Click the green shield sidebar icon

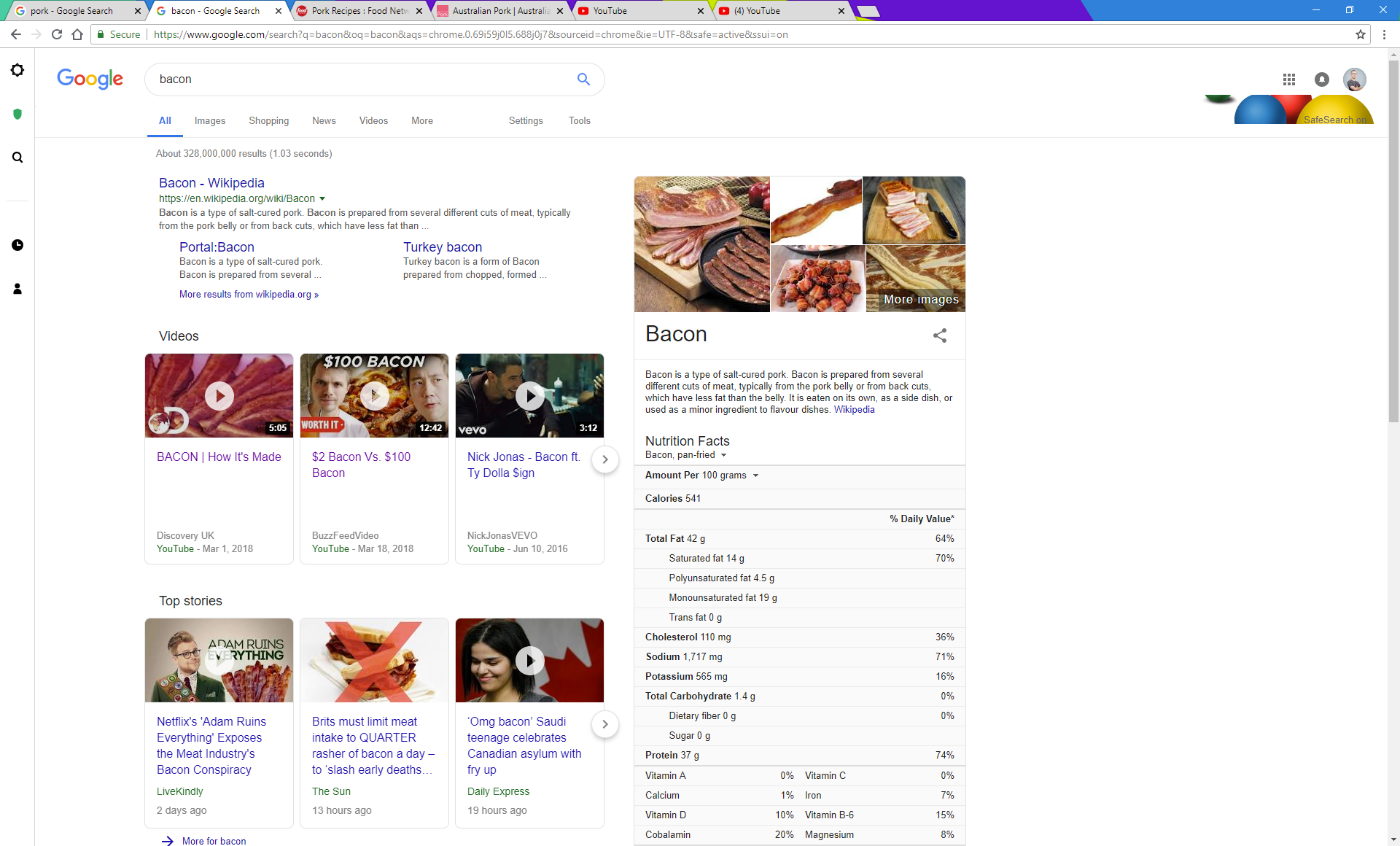(17, 114)
